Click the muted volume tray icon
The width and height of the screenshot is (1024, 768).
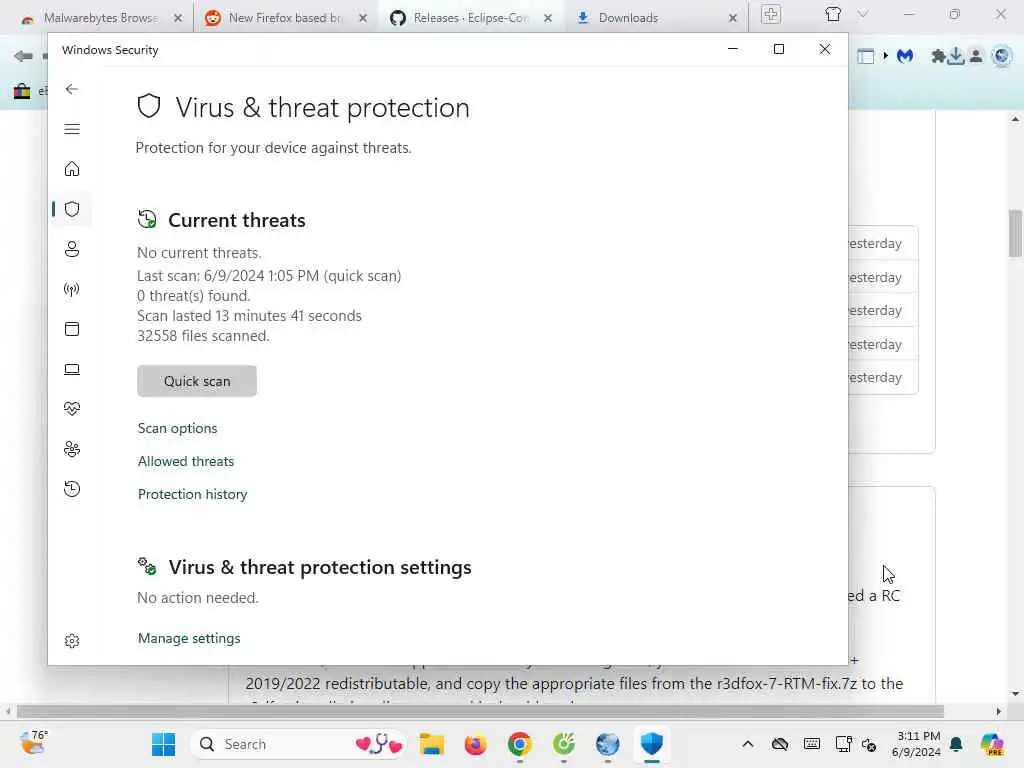(869, 744)
